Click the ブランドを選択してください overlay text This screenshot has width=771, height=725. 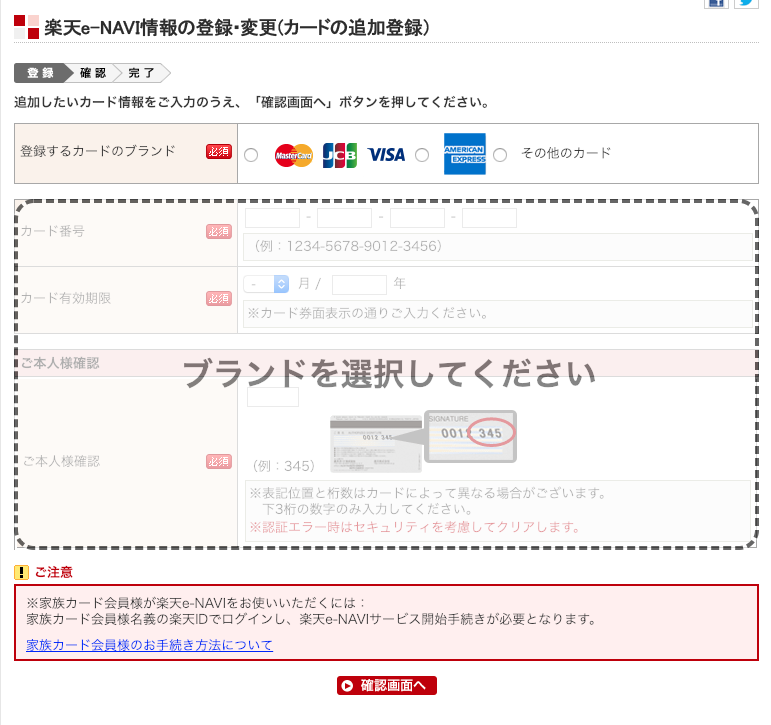(389, 373)
